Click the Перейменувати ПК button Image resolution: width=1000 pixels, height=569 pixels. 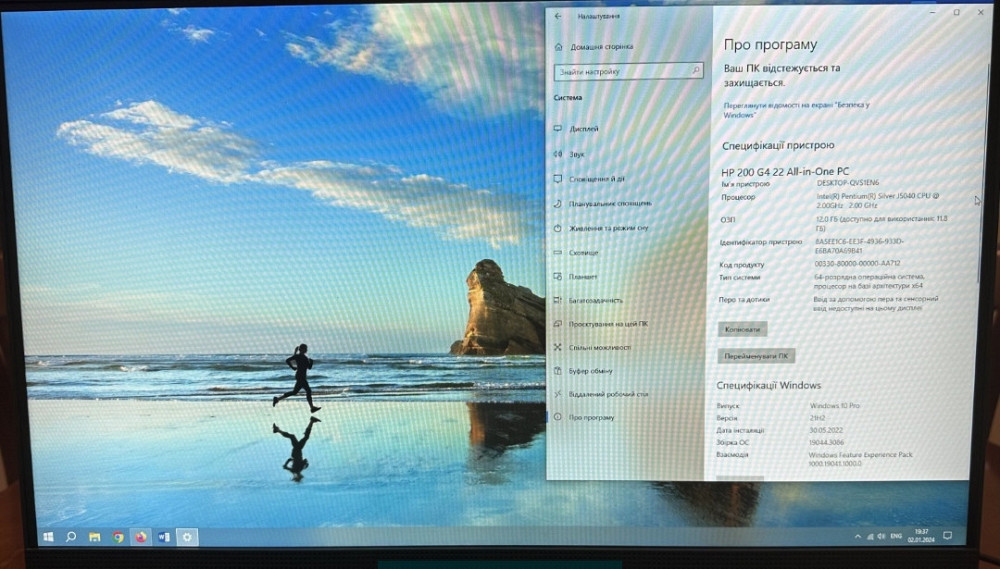[756, 355]
